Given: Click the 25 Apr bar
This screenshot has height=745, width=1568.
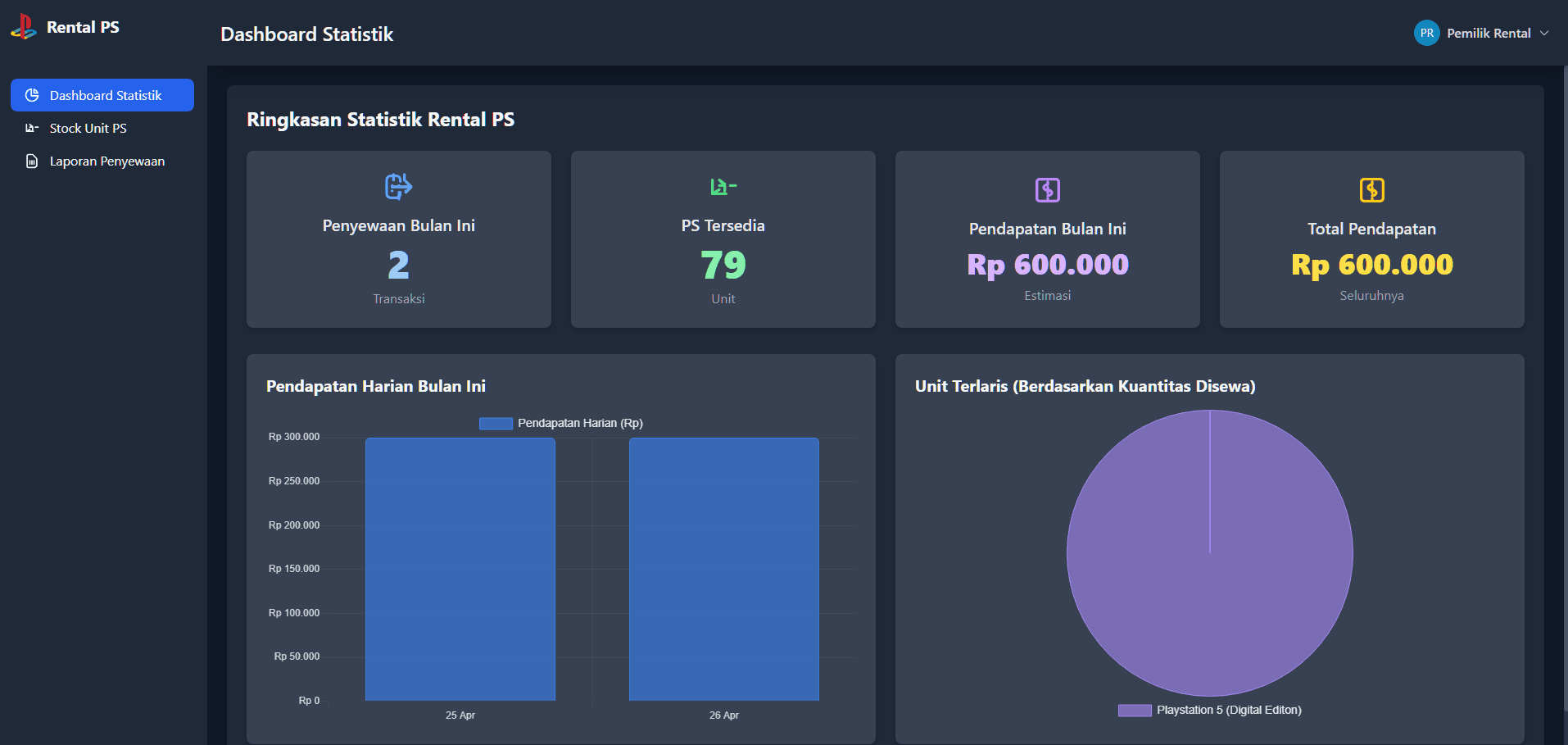Looking at the screenshot, I should 460,569.
